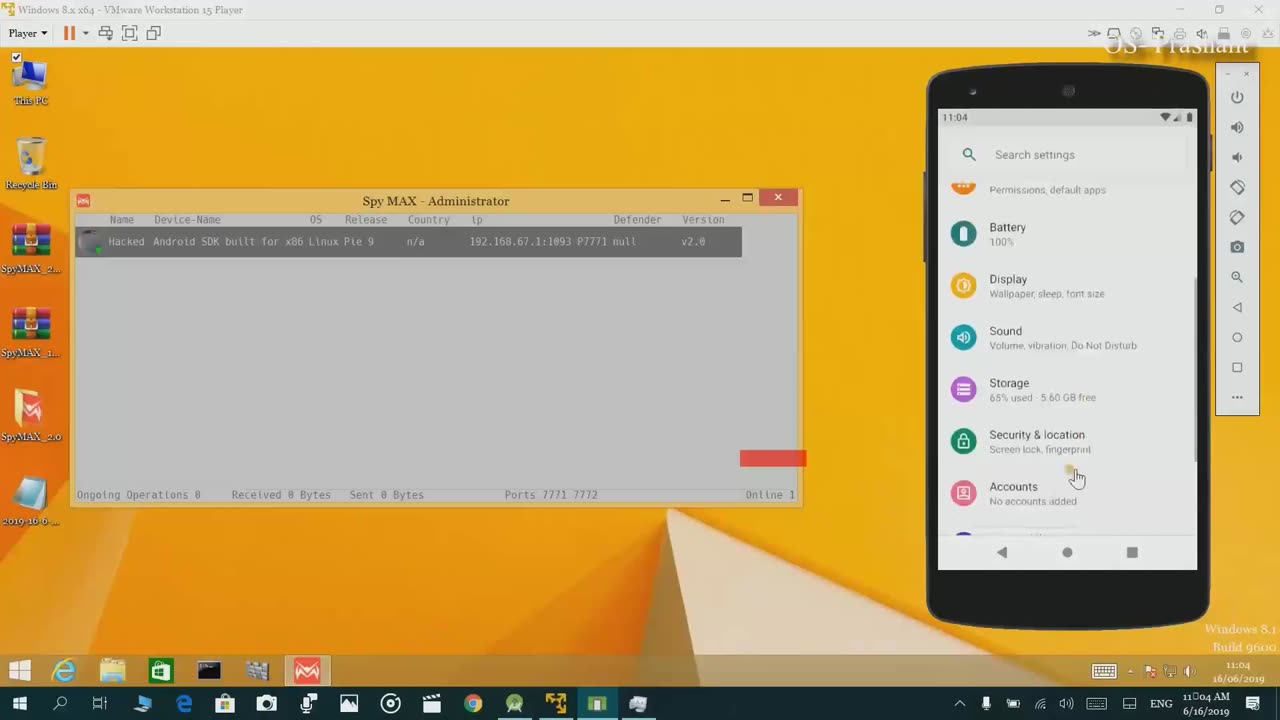Tap the orange Display settings icon
This screenshot has height=720, width=1280.
[x=963, y=285]
